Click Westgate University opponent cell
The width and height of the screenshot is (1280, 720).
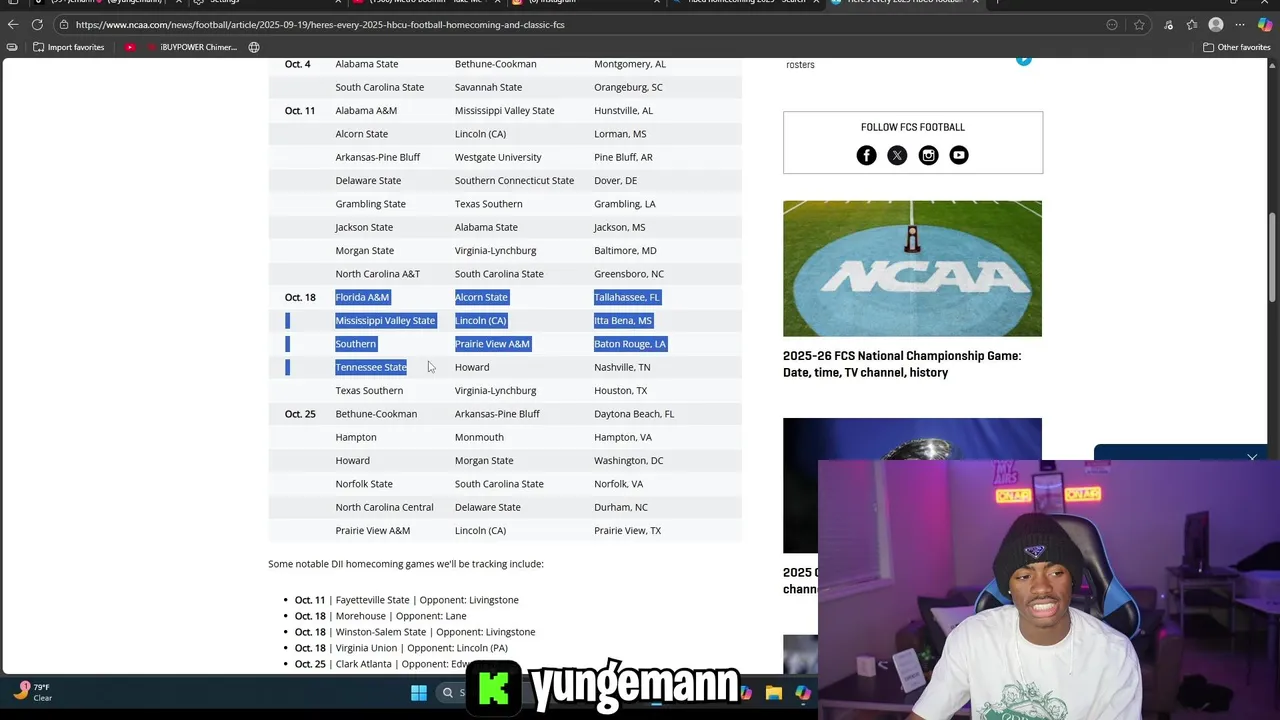[x=498, y=157]
